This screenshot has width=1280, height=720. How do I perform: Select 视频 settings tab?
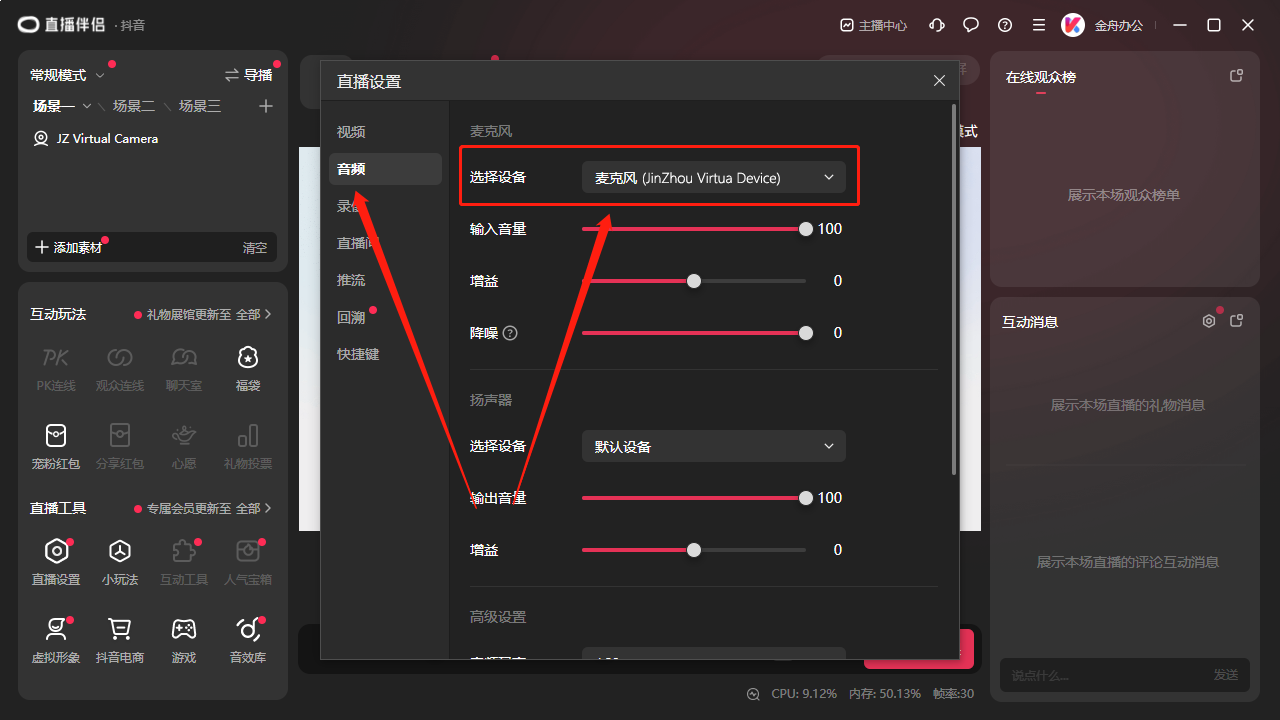click(x=385, y=132)
